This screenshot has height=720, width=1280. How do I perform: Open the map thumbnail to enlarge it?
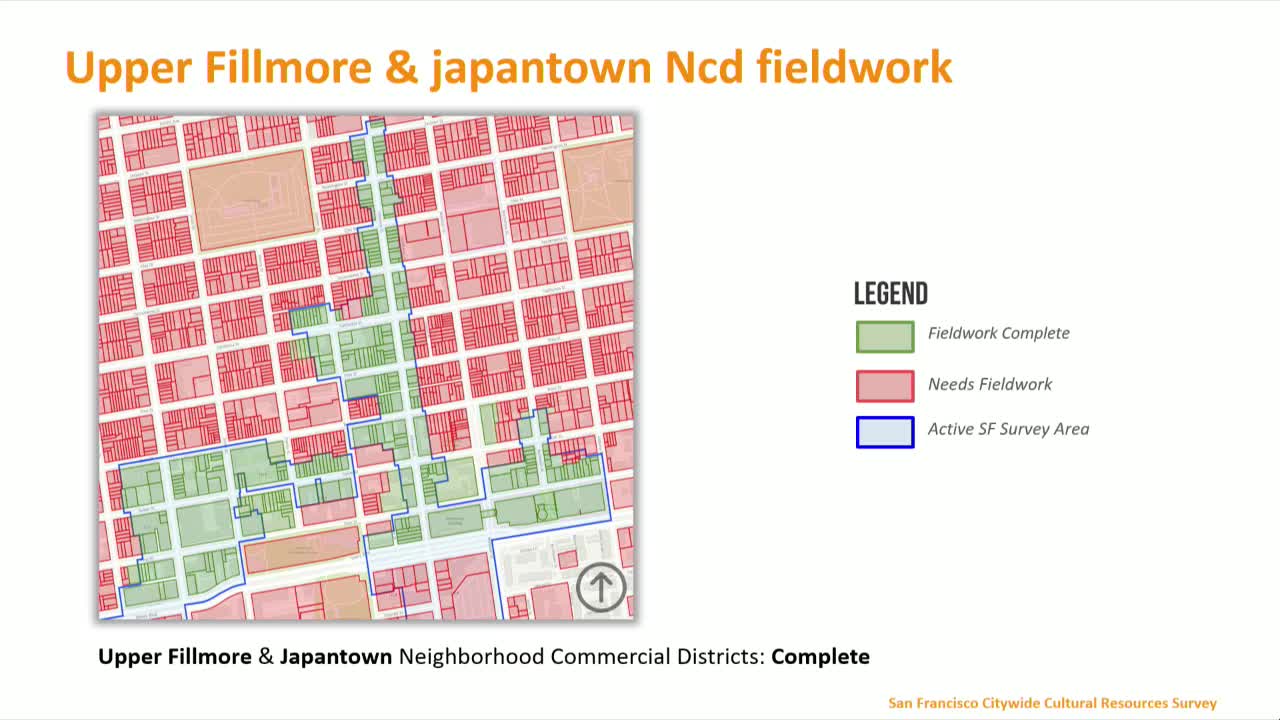[x=366, y=365]
